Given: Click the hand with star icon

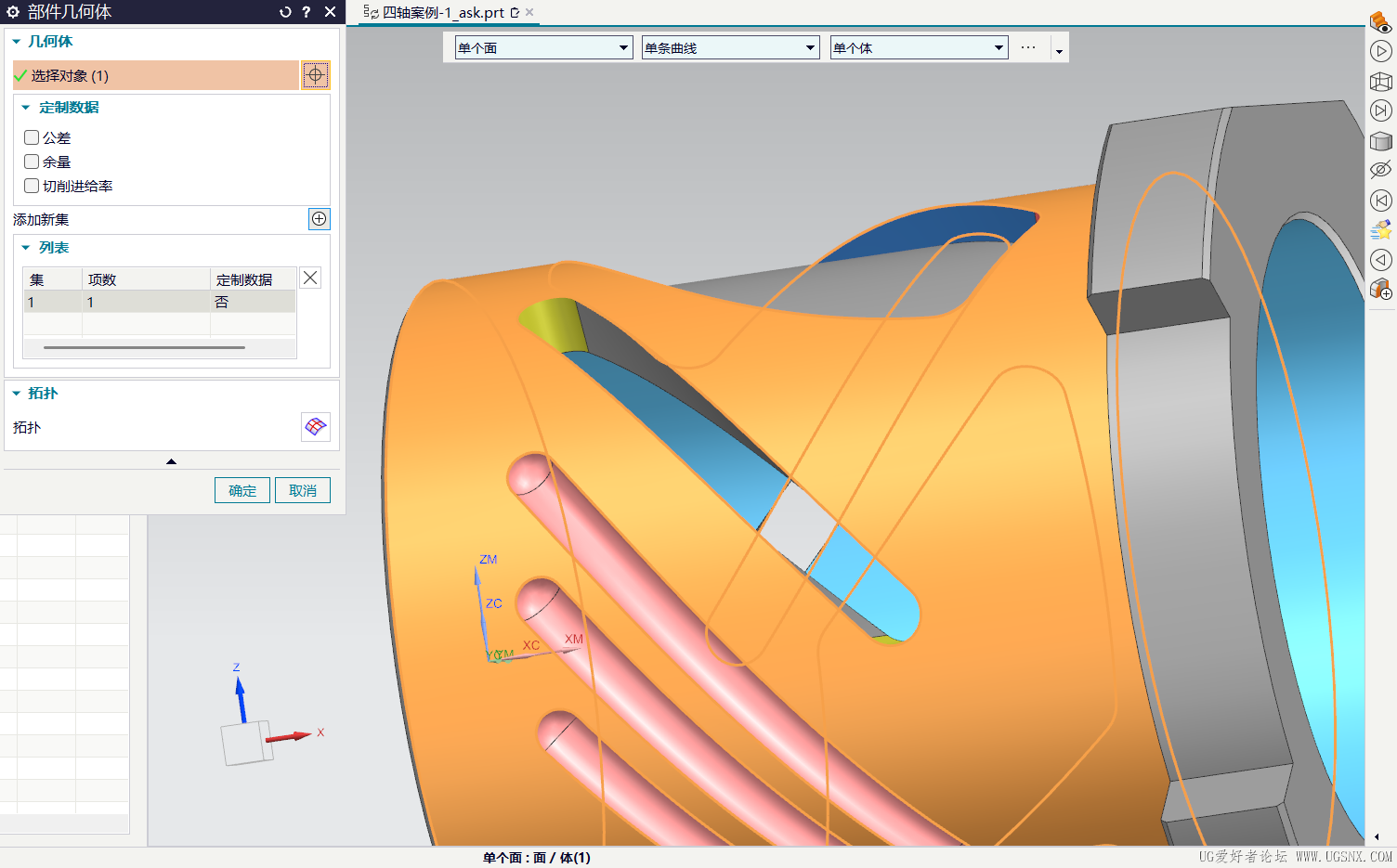Looking at the screenshot, I should click(x=1380, y=229).
